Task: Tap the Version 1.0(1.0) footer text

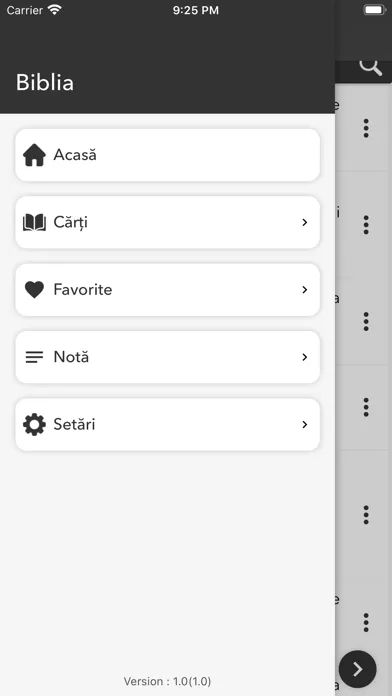Action: [167, 681]
